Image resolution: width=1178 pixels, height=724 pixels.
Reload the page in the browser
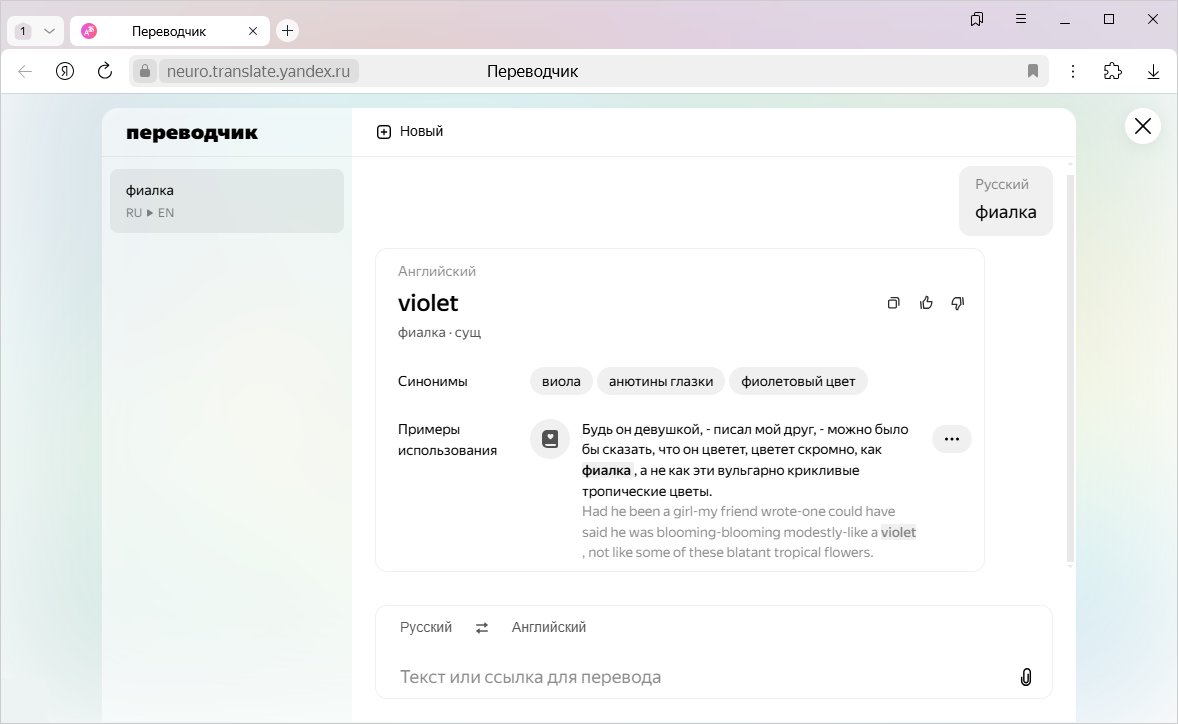[x=105, y=71]
